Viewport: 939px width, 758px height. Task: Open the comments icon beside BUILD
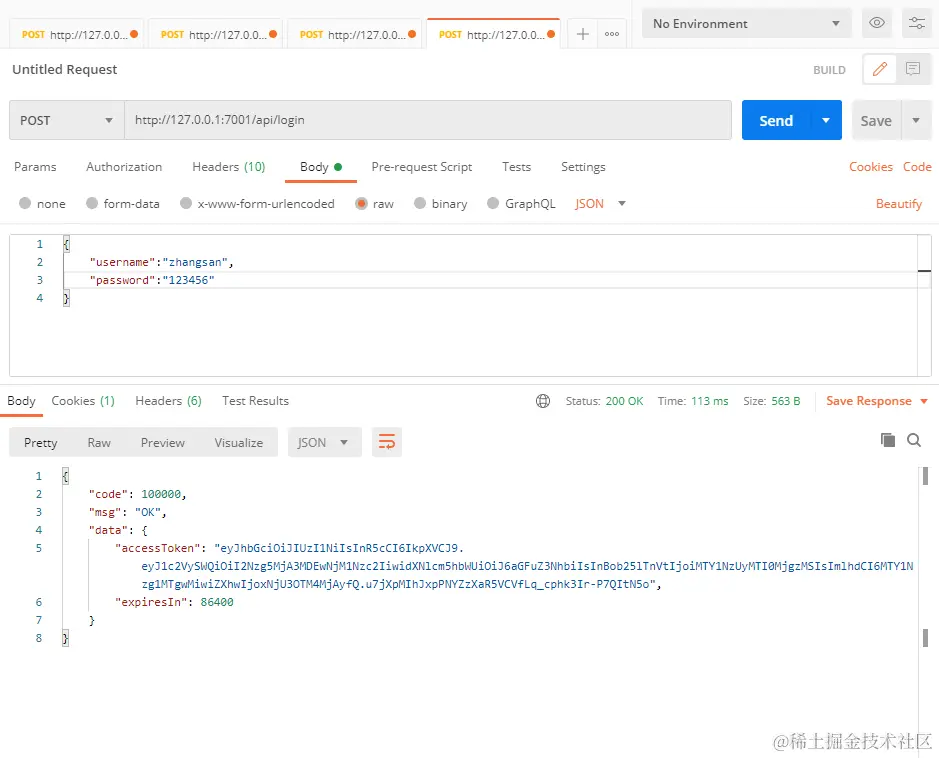coord(913,69)
